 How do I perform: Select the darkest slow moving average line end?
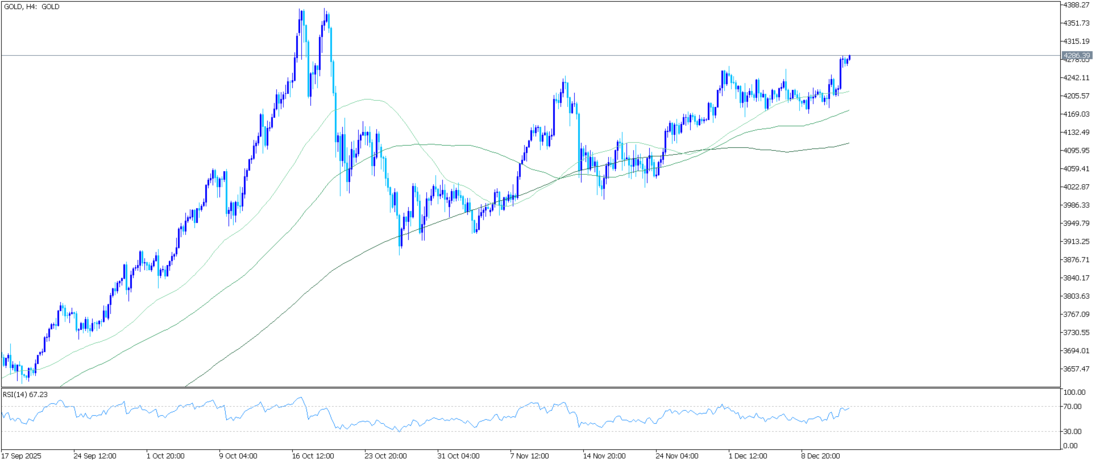848,143
